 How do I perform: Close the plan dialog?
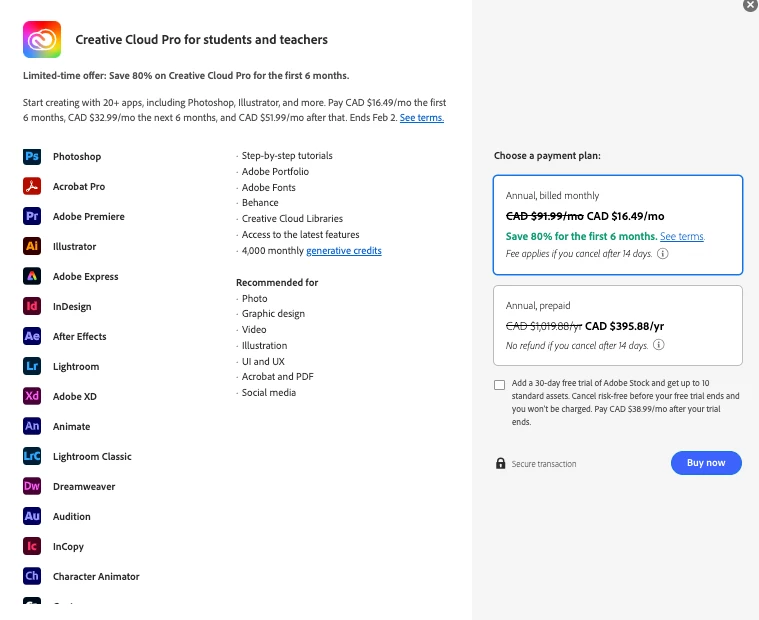click(751, 5)
